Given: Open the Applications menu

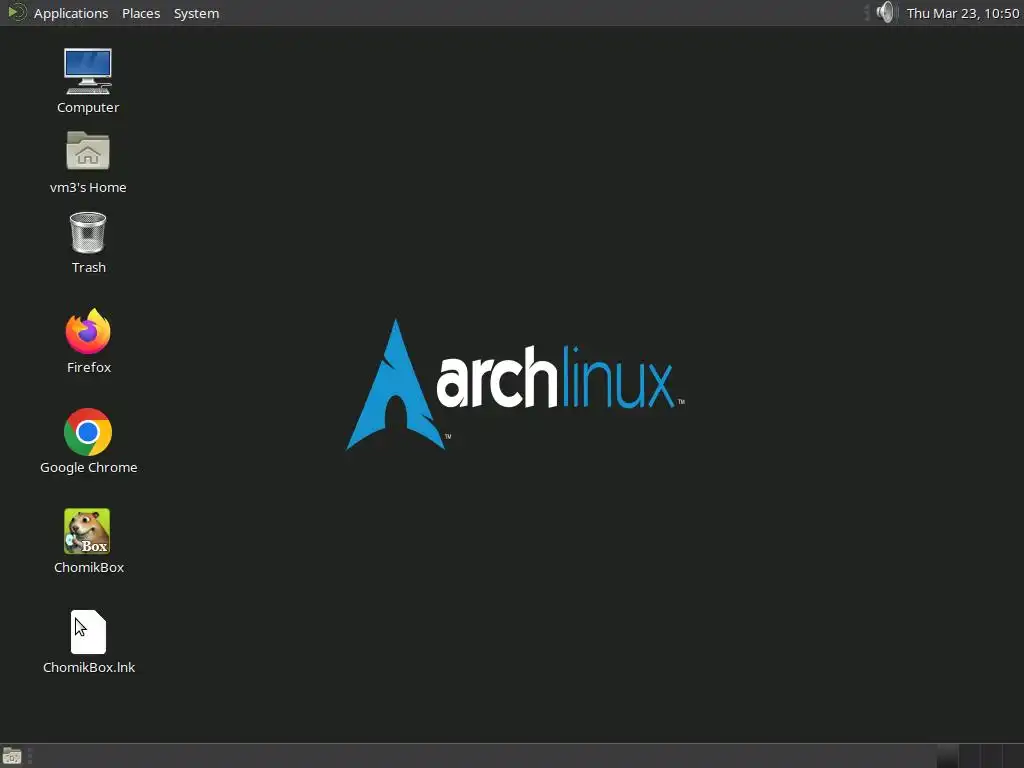Looking at the screenshot, I should [x=71, y=13].
